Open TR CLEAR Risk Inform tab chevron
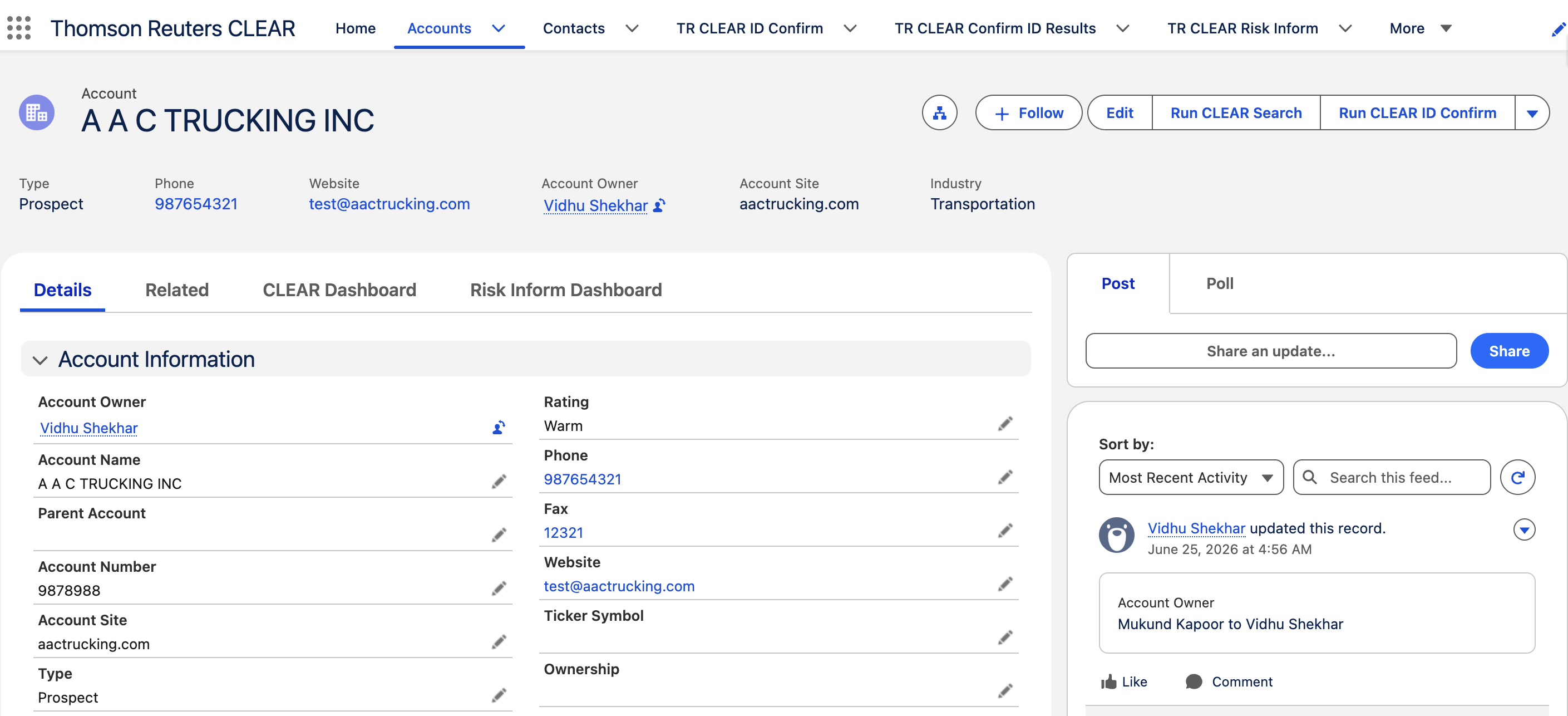This screenshot has width=1568, height=716. tap(1346, 28)
